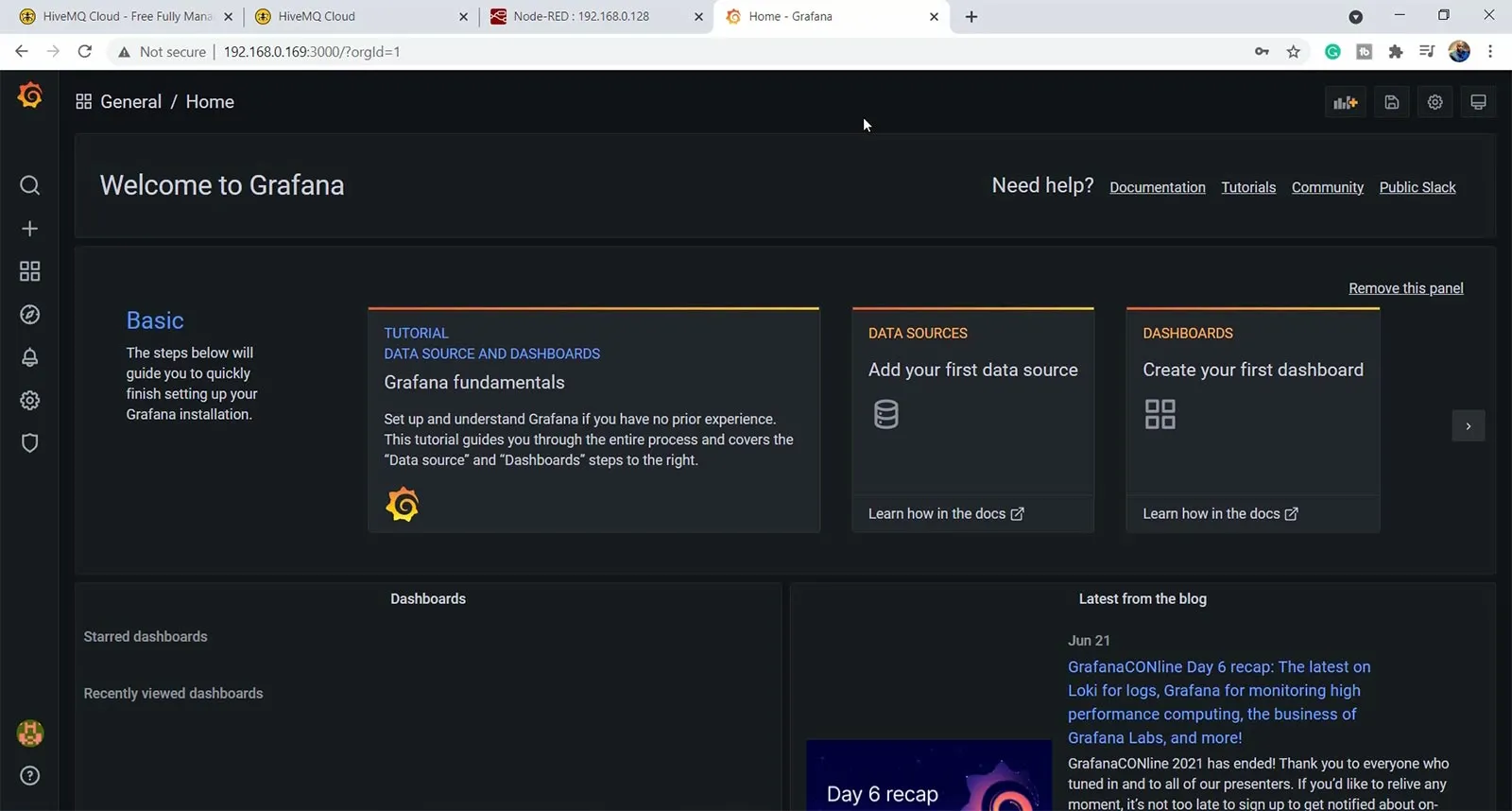This screenshot has width=1512, height=811.
Task: Click the Grafana logo in sidebar
Action: (30, 95)
